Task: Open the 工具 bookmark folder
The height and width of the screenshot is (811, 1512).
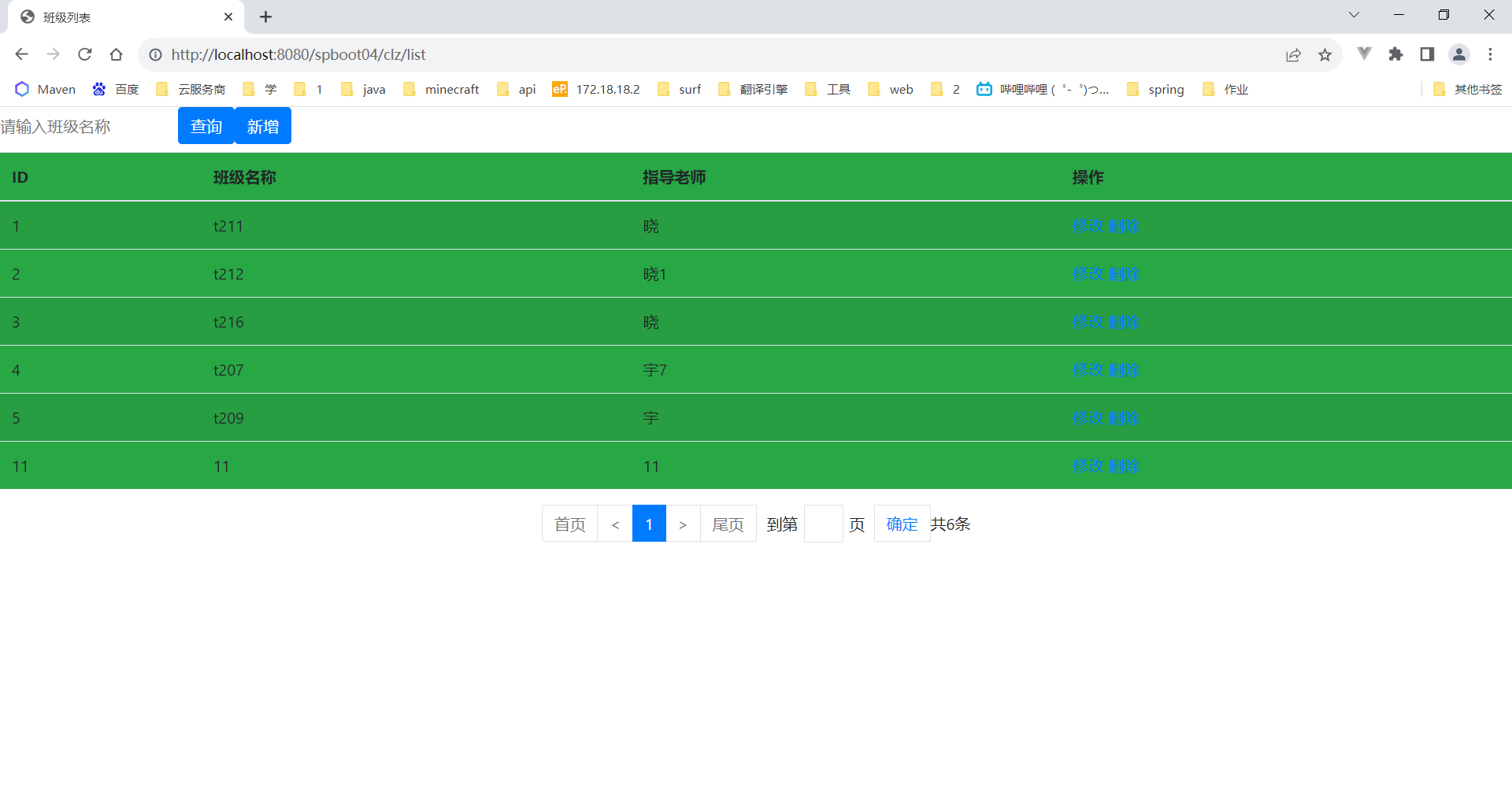Action: pyautogui.click(x=828, y=89)
